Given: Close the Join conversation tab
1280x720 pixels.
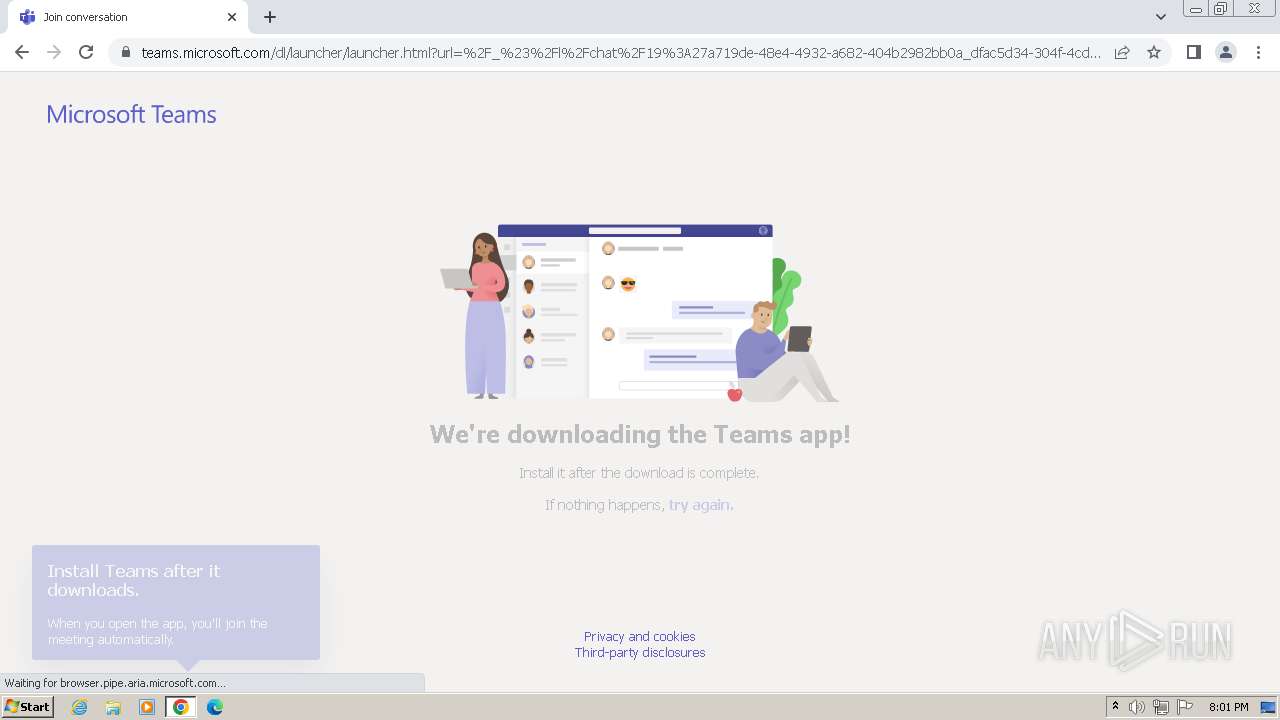Looking at the screenshot, I should coord(232,17).
